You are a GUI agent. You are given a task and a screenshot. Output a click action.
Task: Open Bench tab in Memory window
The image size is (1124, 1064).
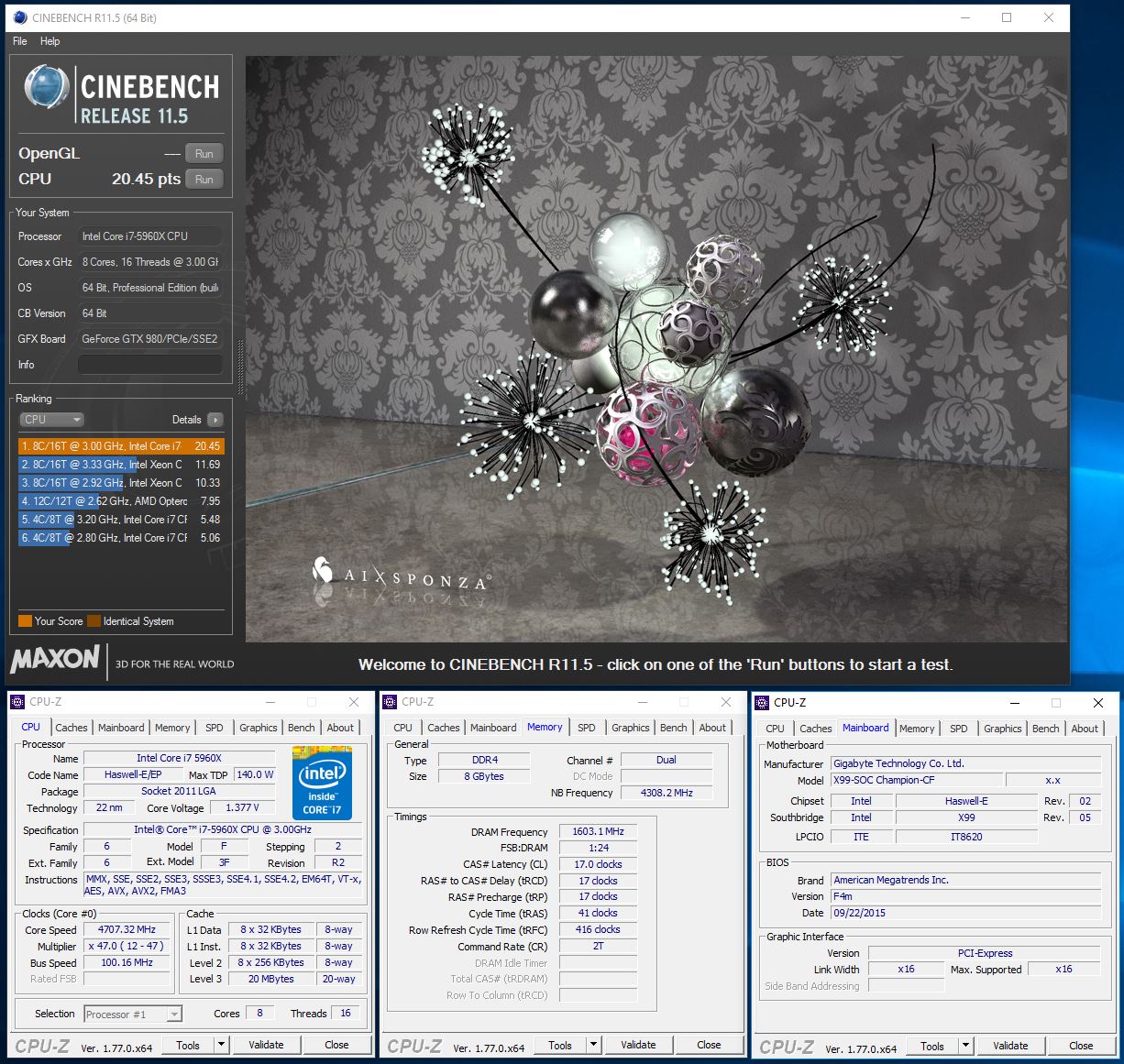(674, 728)
